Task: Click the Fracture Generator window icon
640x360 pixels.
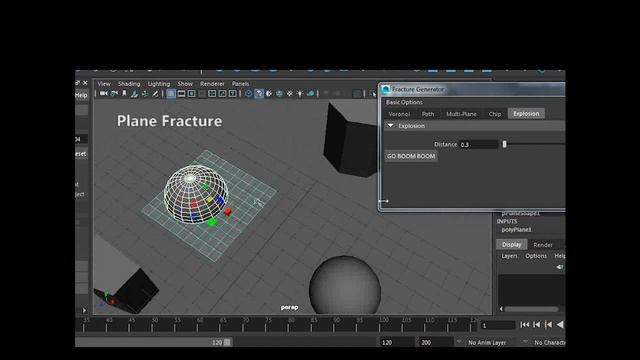Action: (386, 89)
